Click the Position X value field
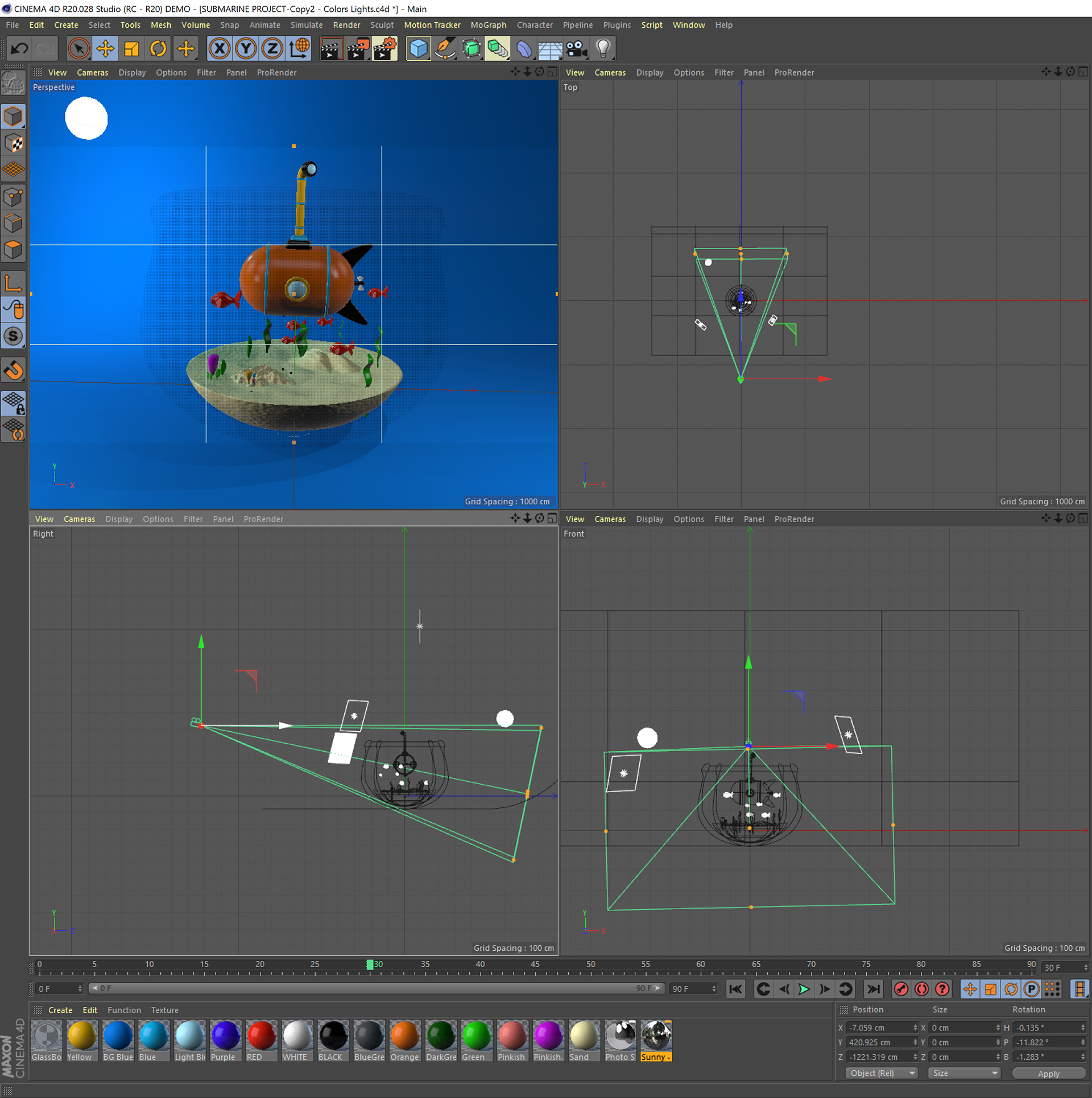Screen dimensions: 1092x1098 click(x=878, y=1028)
